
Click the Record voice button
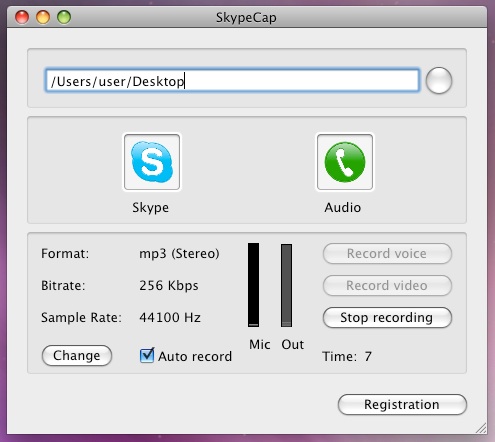387,253
